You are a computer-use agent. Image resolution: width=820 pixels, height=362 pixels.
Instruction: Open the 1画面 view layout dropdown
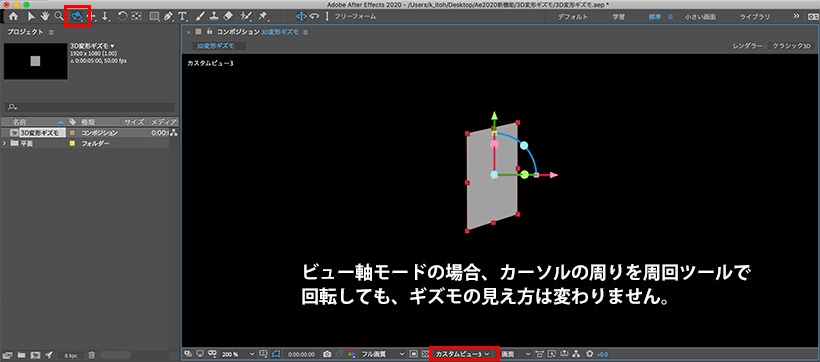pos(516,354)
